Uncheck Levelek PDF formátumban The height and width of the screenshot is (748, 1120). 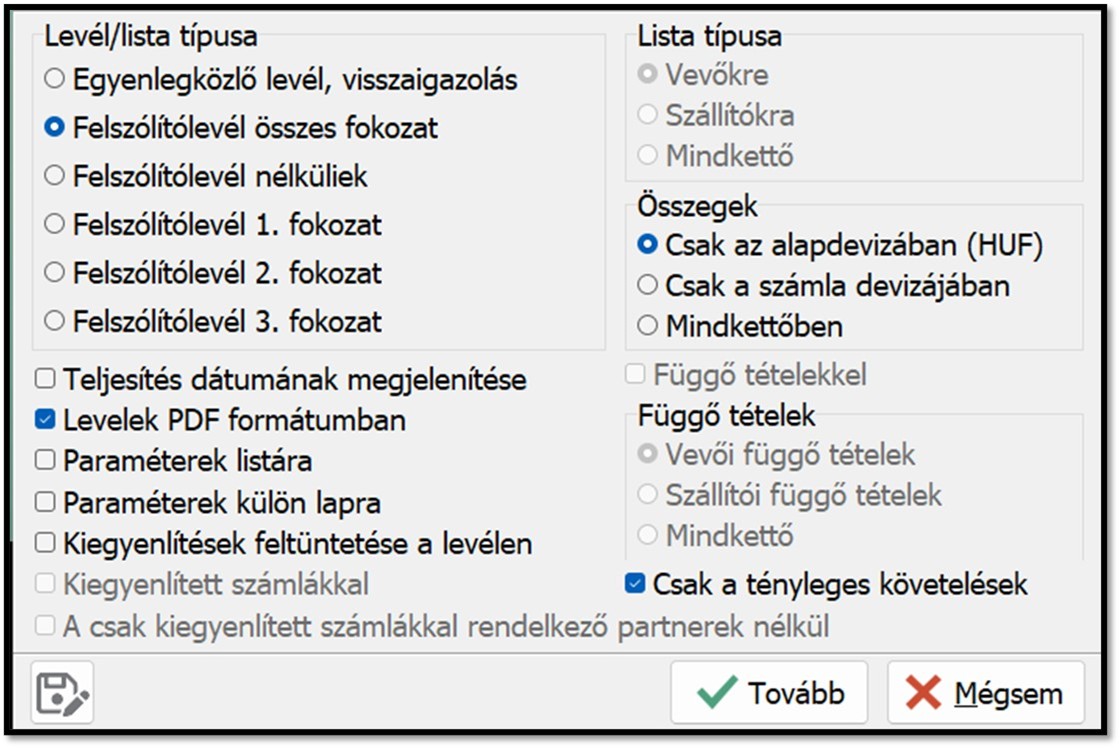[x=45, y=419]
